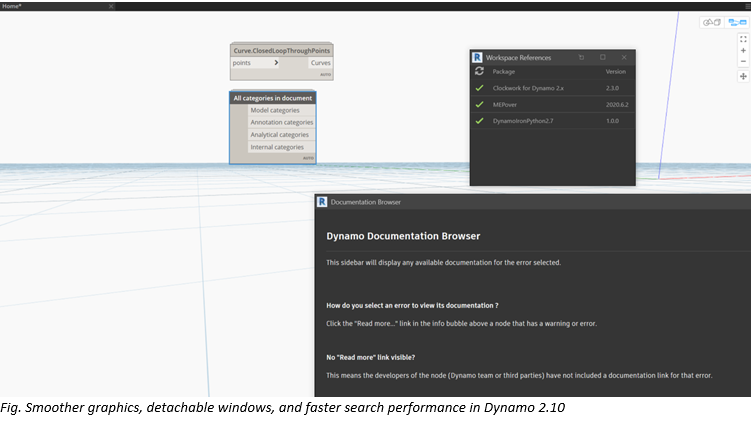Refresh the Workspace References package list

pyautogui.click(x=479, y=71)
